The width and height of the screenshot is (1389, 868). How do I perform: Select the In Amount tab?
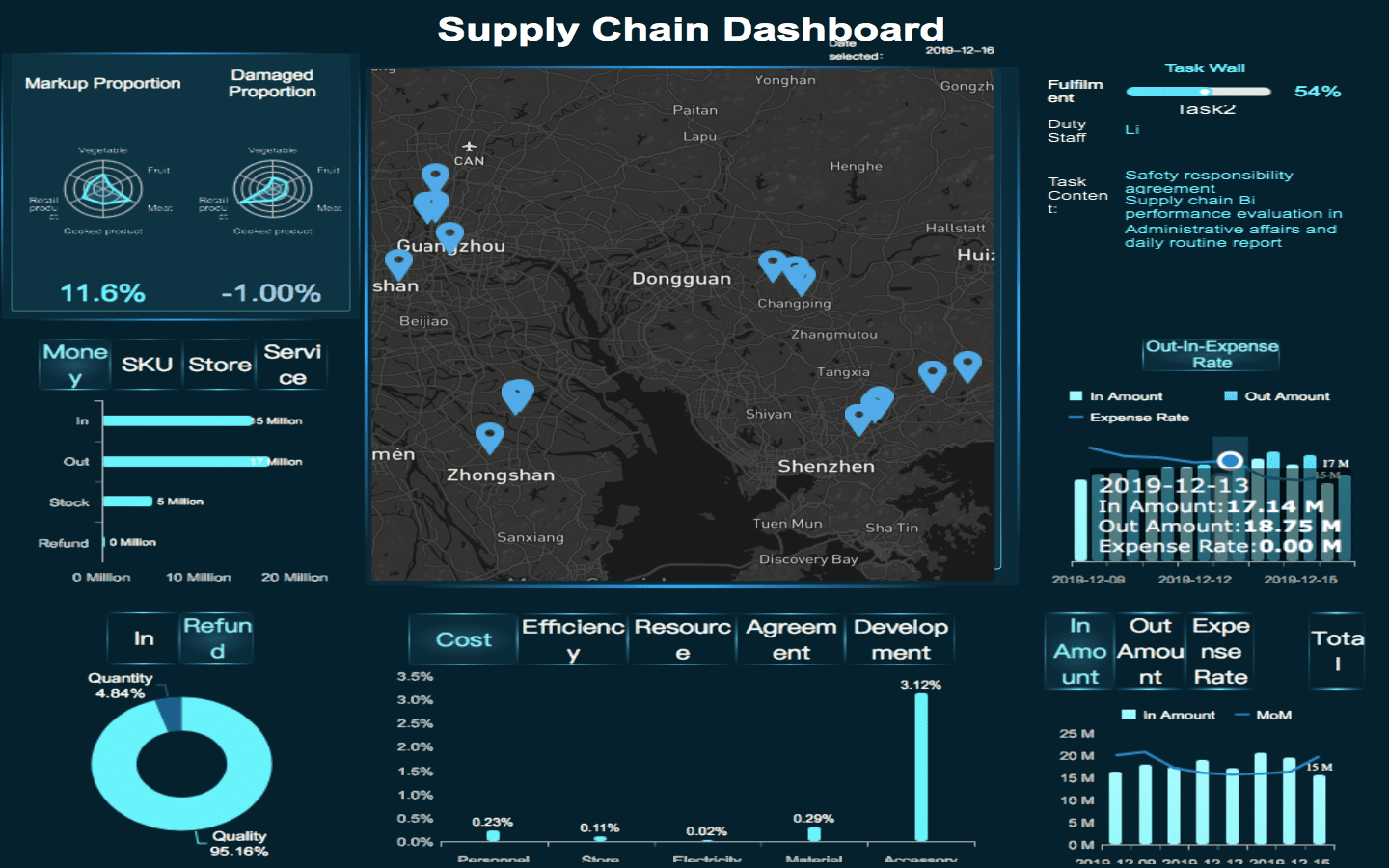click(1080, 651)
